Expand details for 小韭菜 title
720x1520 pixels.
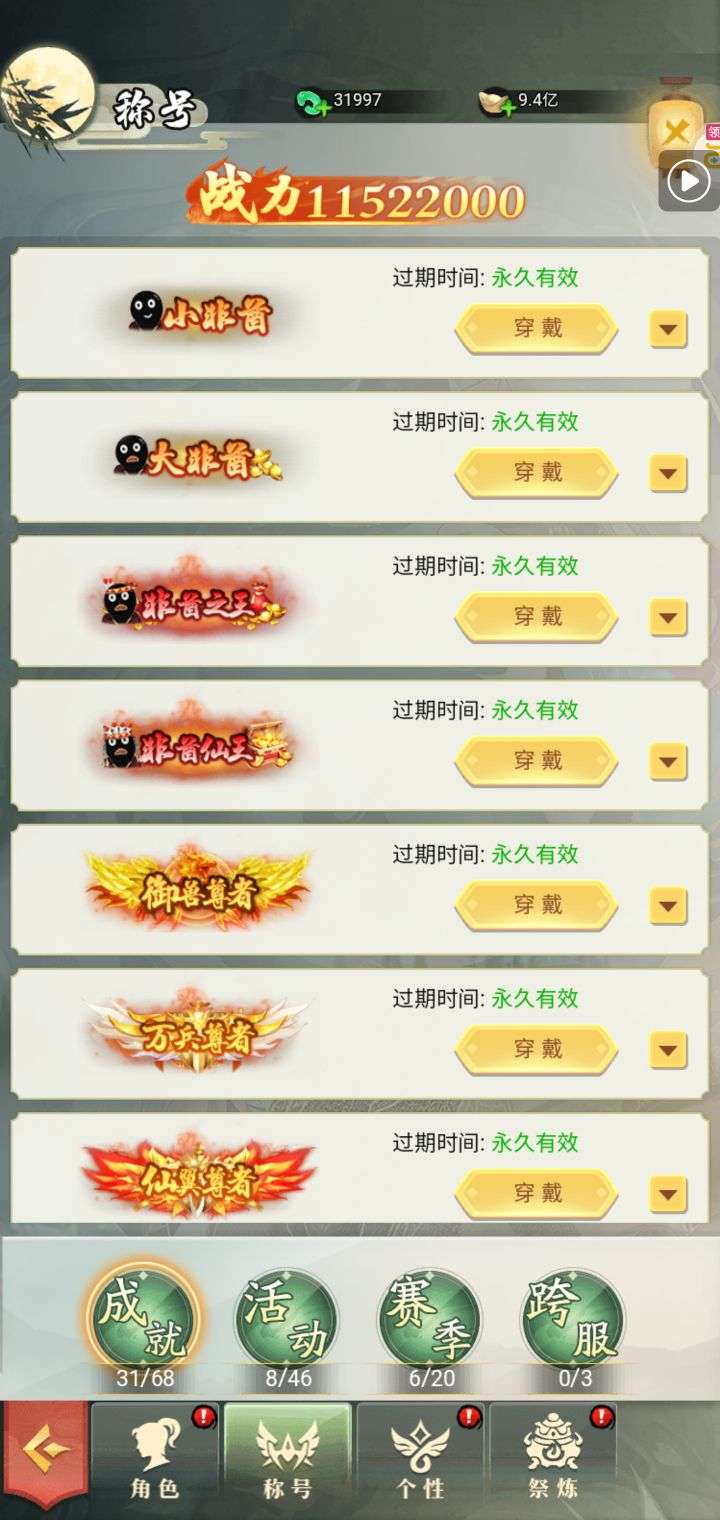[x=668, y=328]
